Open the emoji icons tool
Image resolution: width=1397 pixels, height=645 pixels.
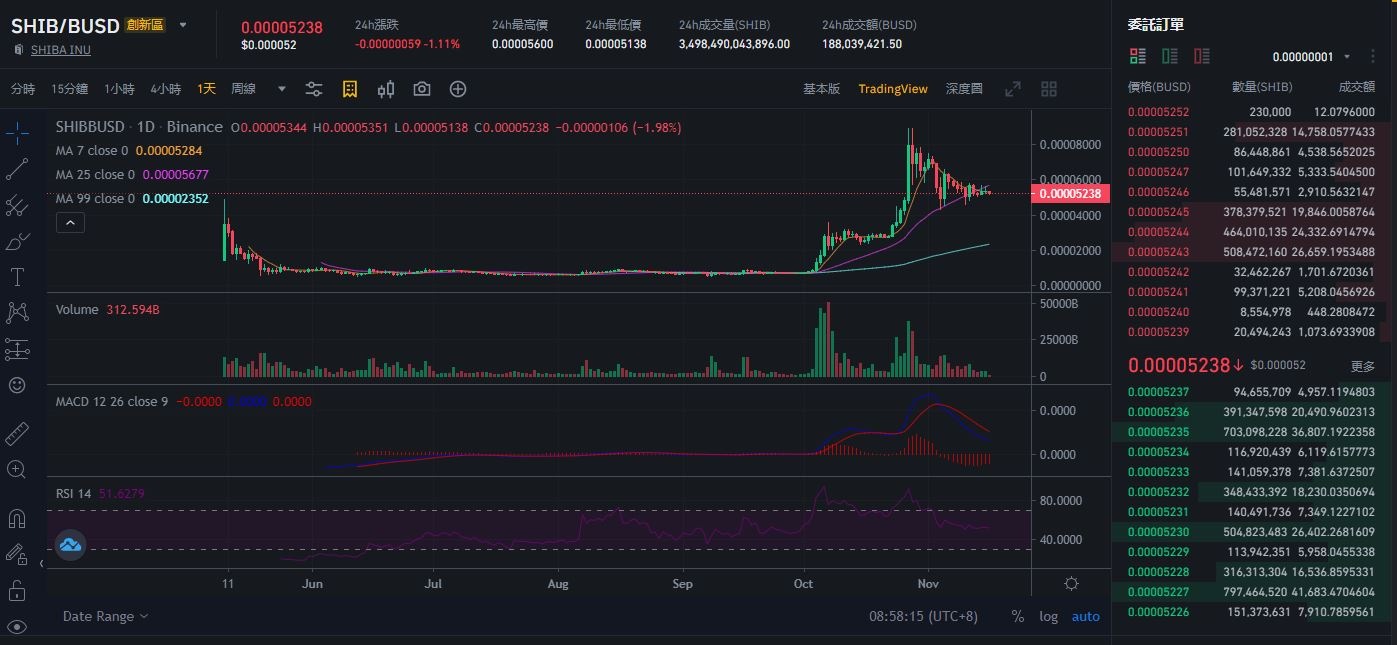[x=17, y=385]
